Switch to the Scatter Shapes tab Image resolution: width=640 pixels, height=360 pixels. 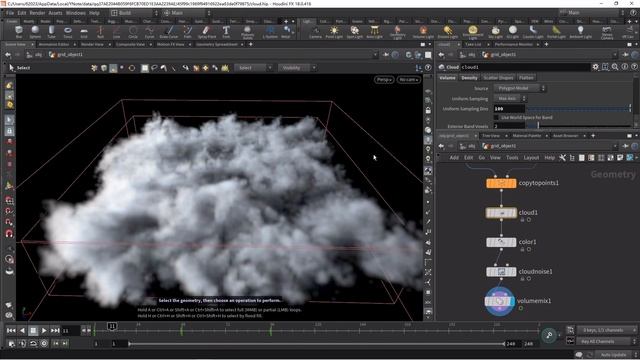click(x=498, y=78)
